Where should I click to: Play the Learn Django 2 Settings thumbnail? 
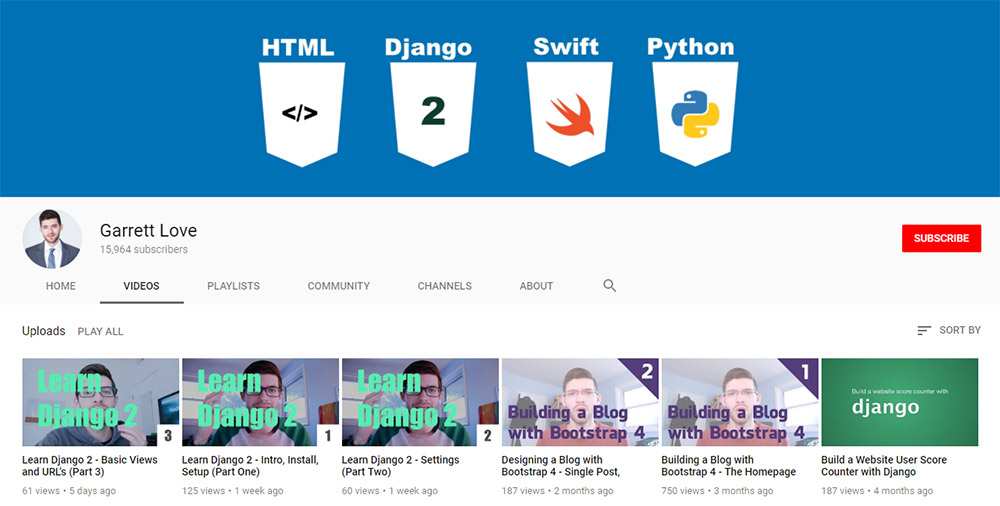click(x=420, y=402)
